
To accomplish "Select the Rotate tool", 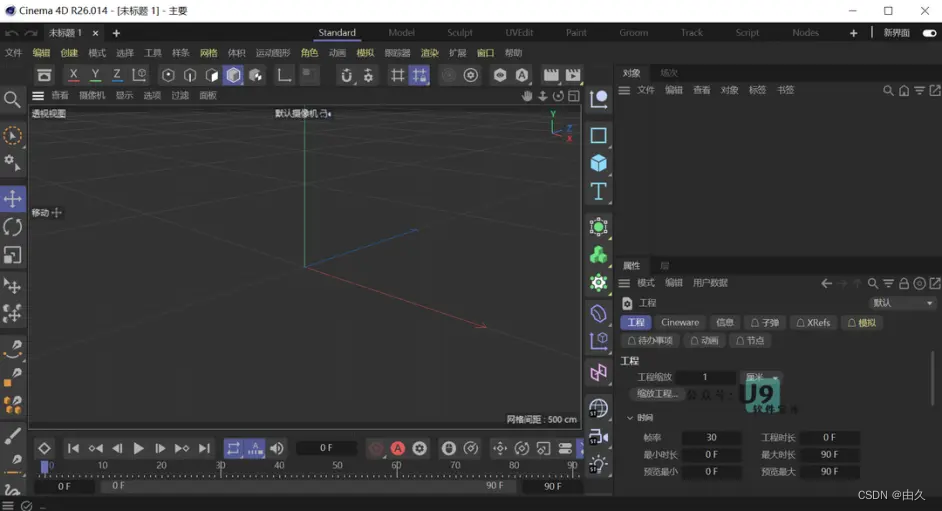I will coord(13,227).
